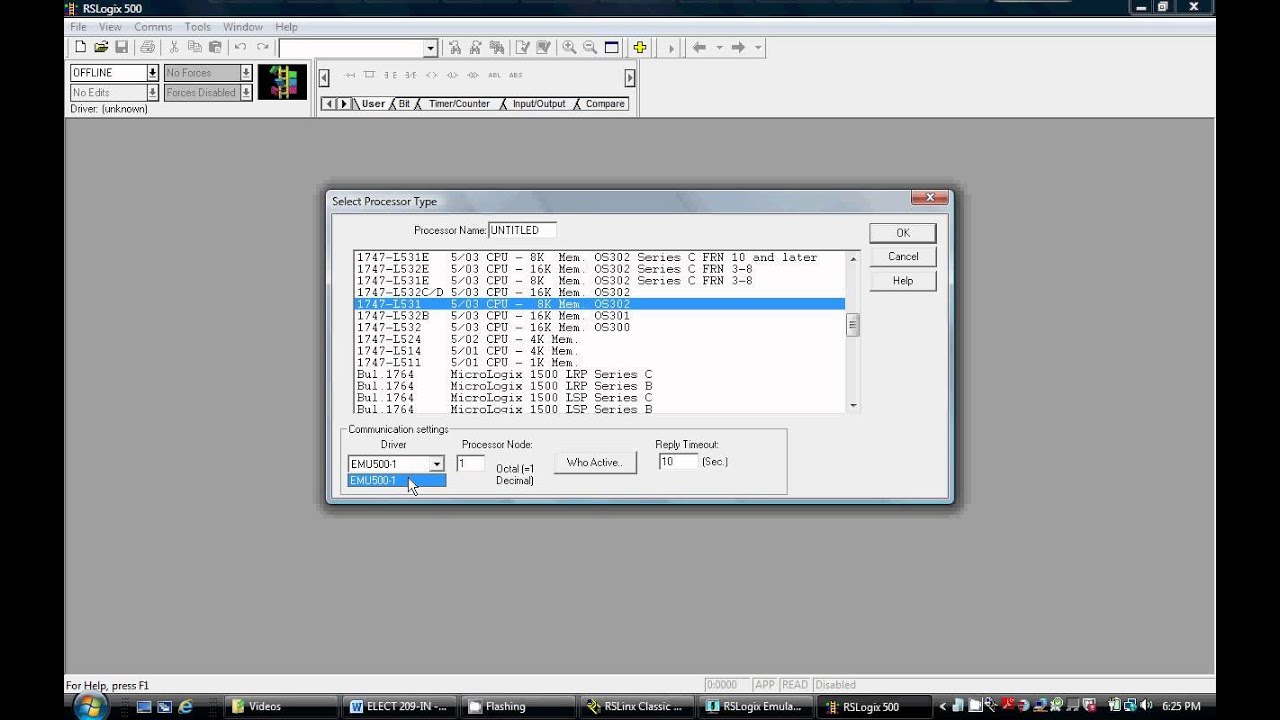
Task: Click OK in Select Processor Type
Action: 903,233
